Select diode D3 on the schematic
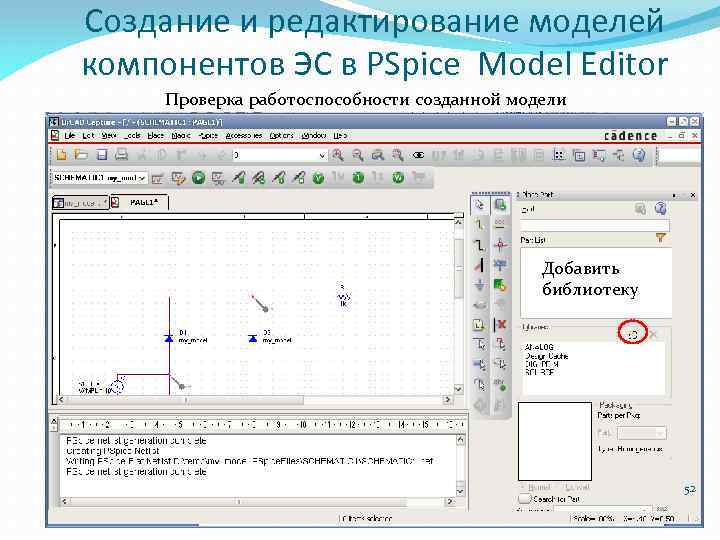 point(253,338)
